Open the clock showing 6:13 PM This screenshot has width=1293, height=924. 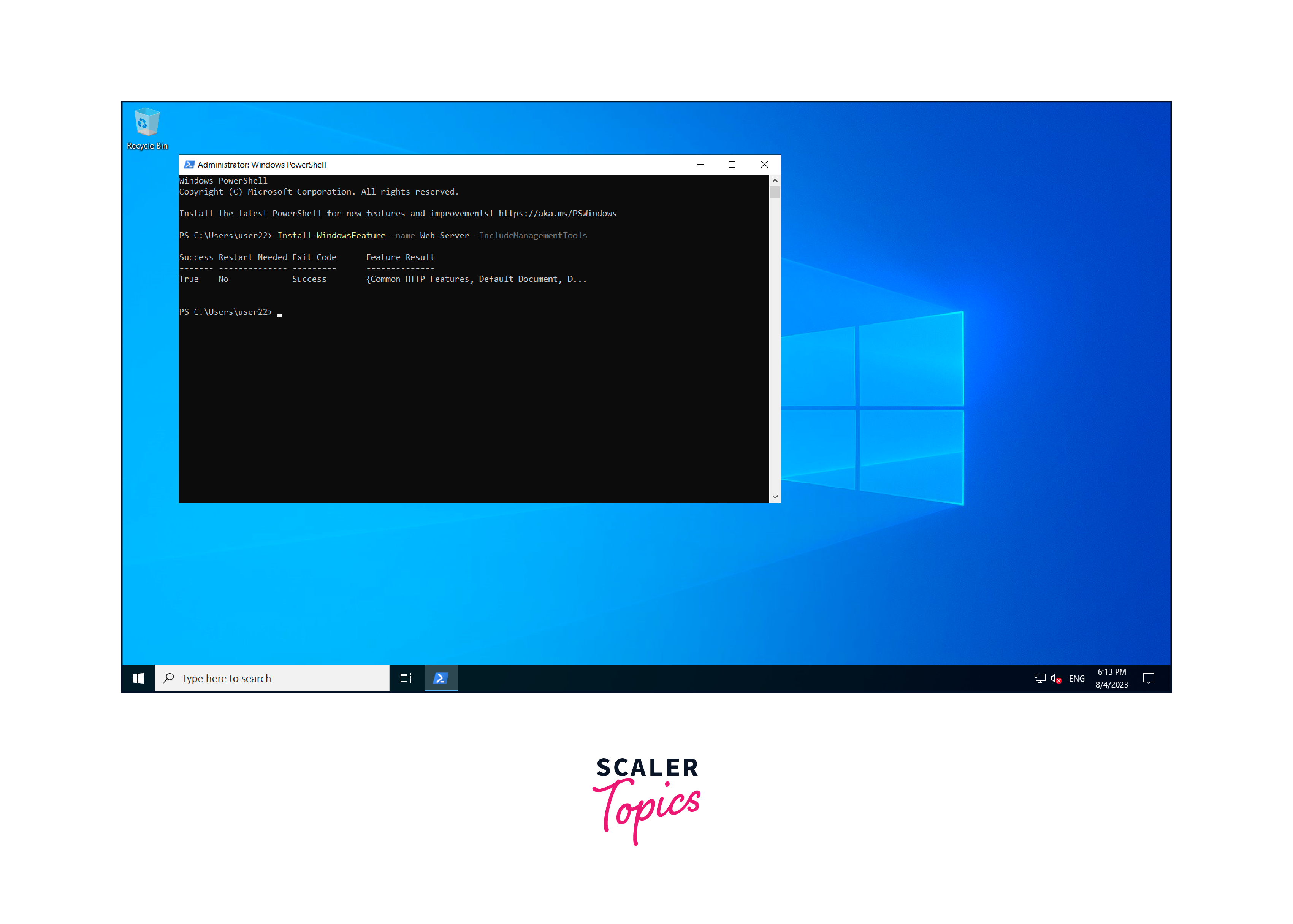coord(1112,672)
